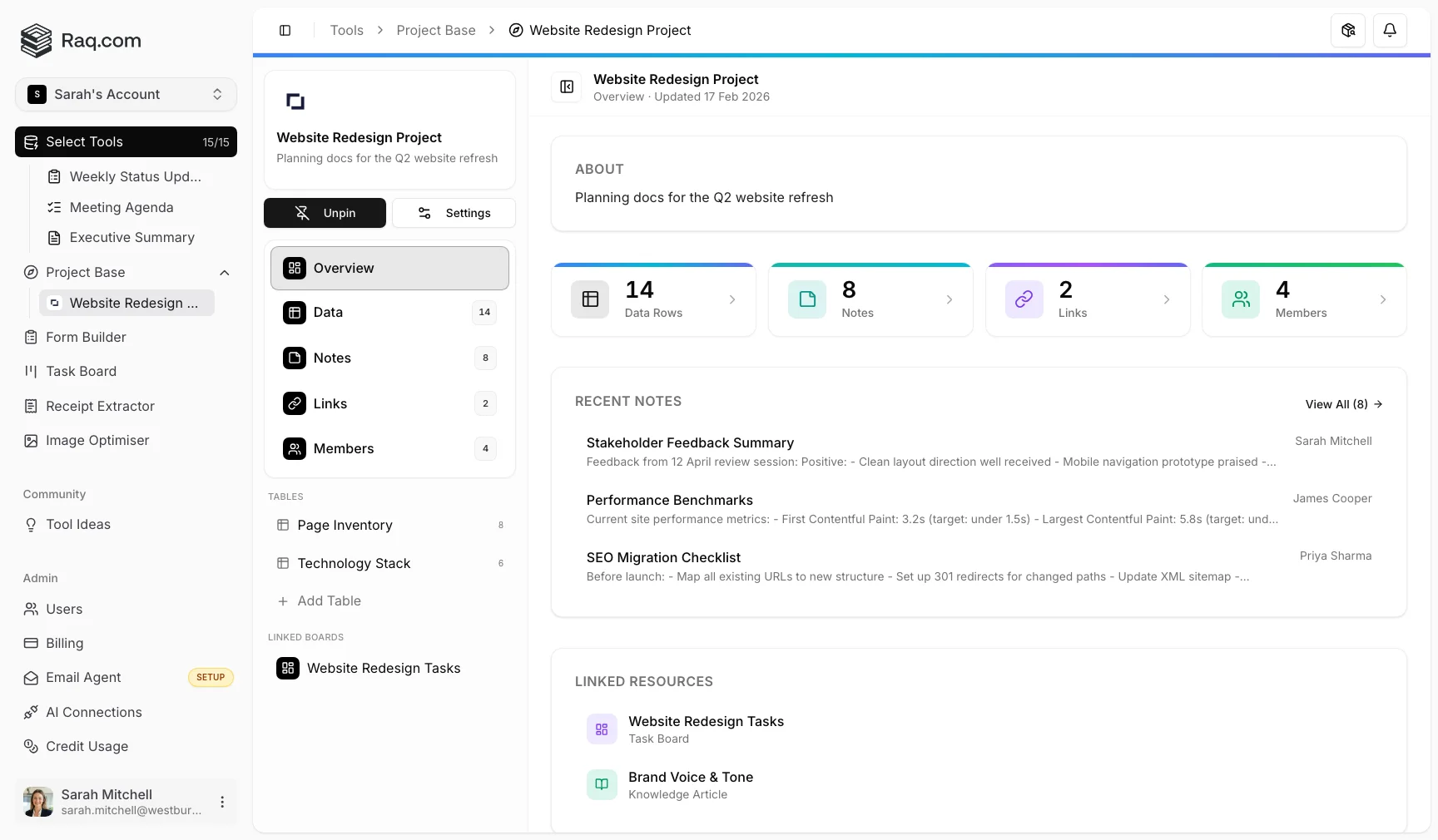Click Add Table under Tables section
The image size is (1438, 840).
coord(329,600)
